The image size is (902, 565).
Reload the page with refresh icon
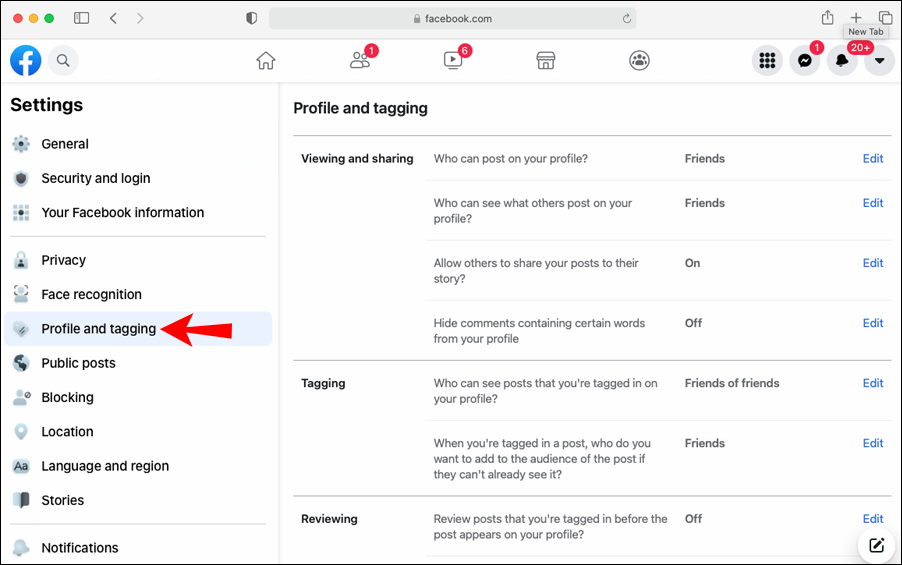tap(626, 18)
